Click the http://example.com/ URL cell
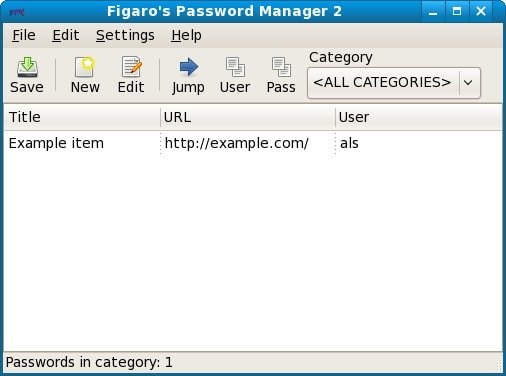Viewport: 506px width, 376px height. 237,143
